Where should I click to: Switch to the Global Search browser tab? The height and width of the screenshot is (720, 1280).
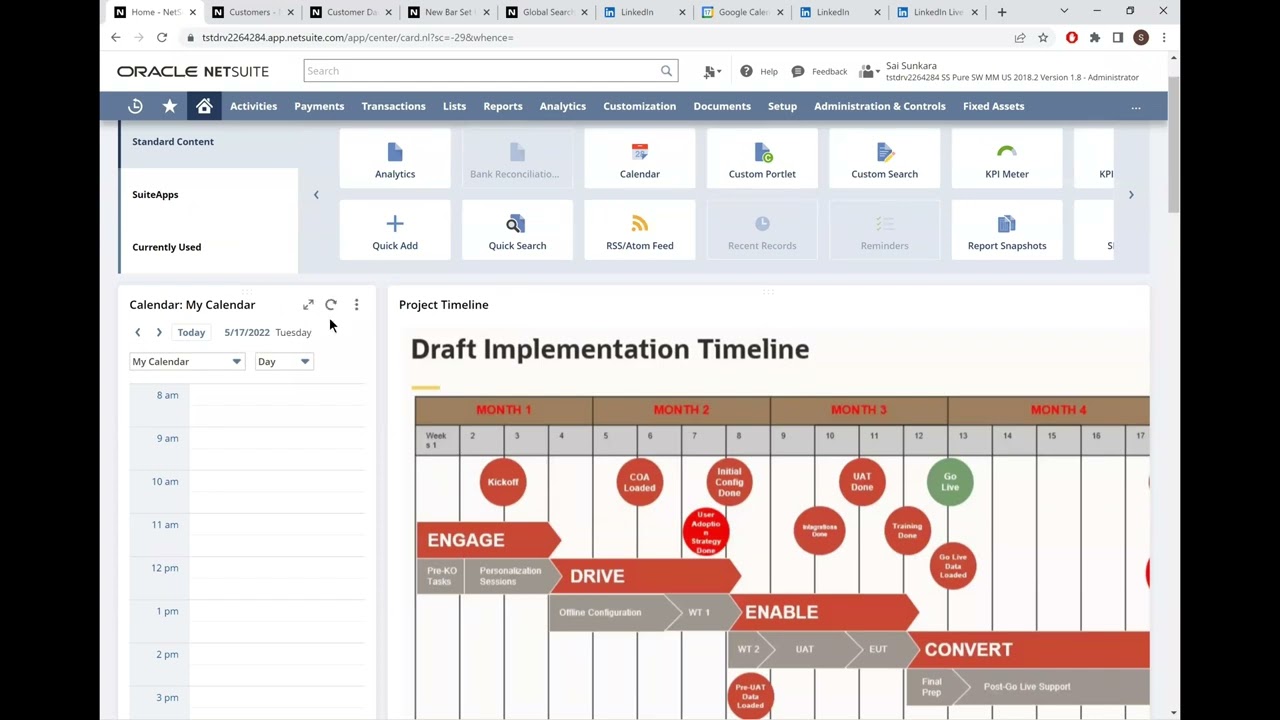click(x=547, y=12)
